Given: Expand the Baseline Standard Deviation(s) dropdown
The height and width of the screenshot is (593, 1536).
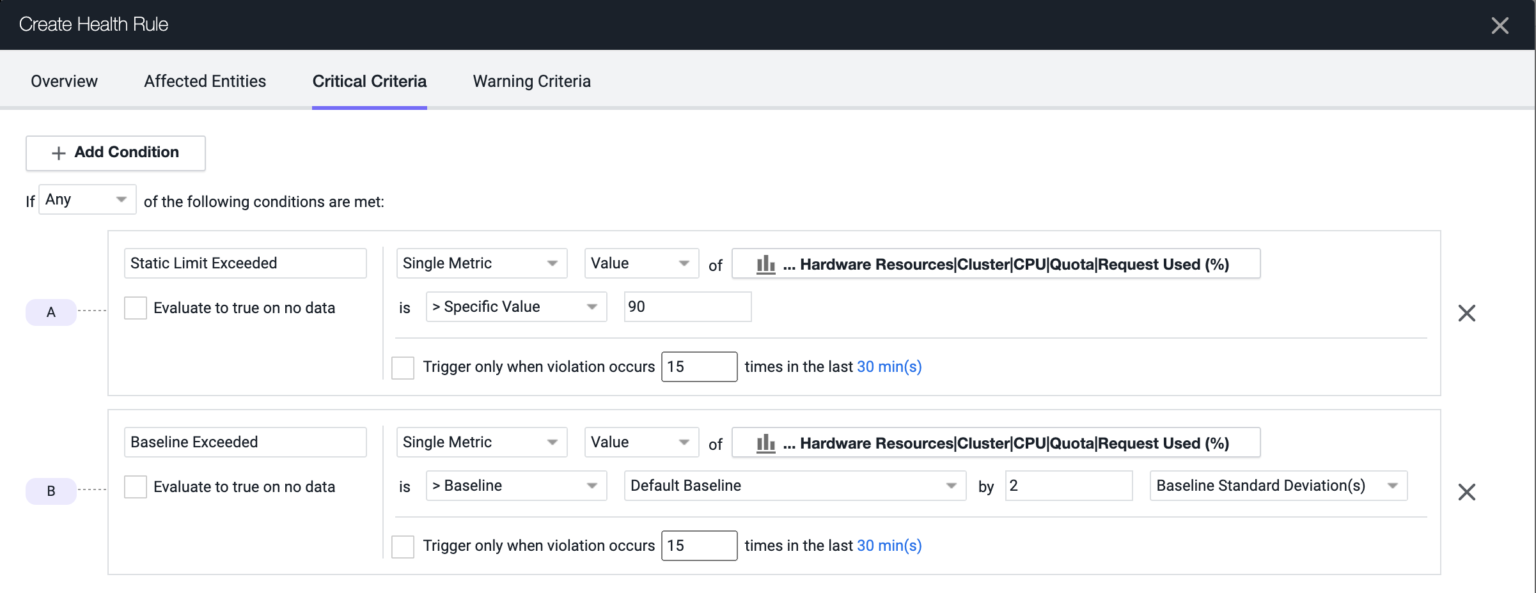Looking at the screenshot, I should [1277, 487].
